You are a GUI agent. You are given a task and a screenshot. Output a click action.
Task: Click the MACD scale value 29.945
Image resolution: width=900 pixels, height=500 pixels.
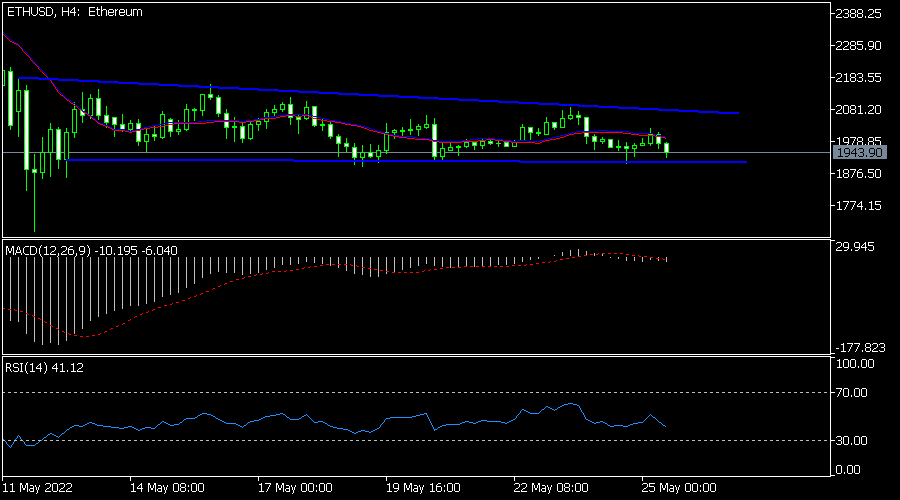(x=855, y=246)
